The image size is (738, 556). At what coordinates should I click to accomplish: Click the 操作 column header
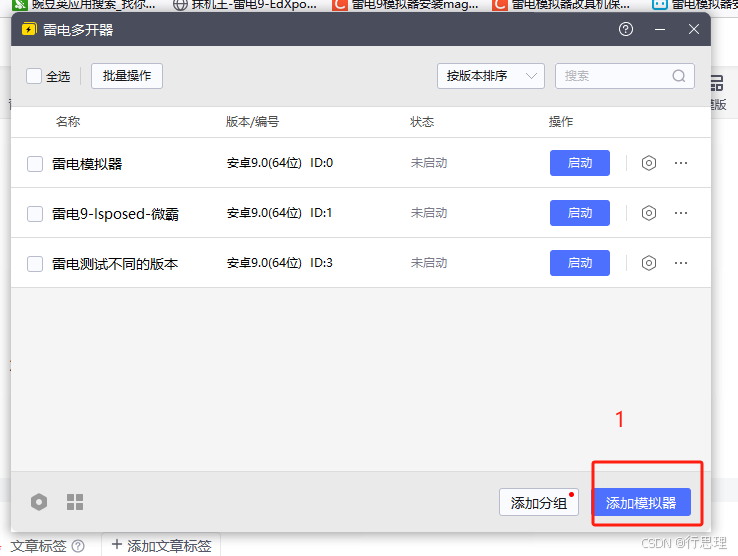(x=561, y=122)
